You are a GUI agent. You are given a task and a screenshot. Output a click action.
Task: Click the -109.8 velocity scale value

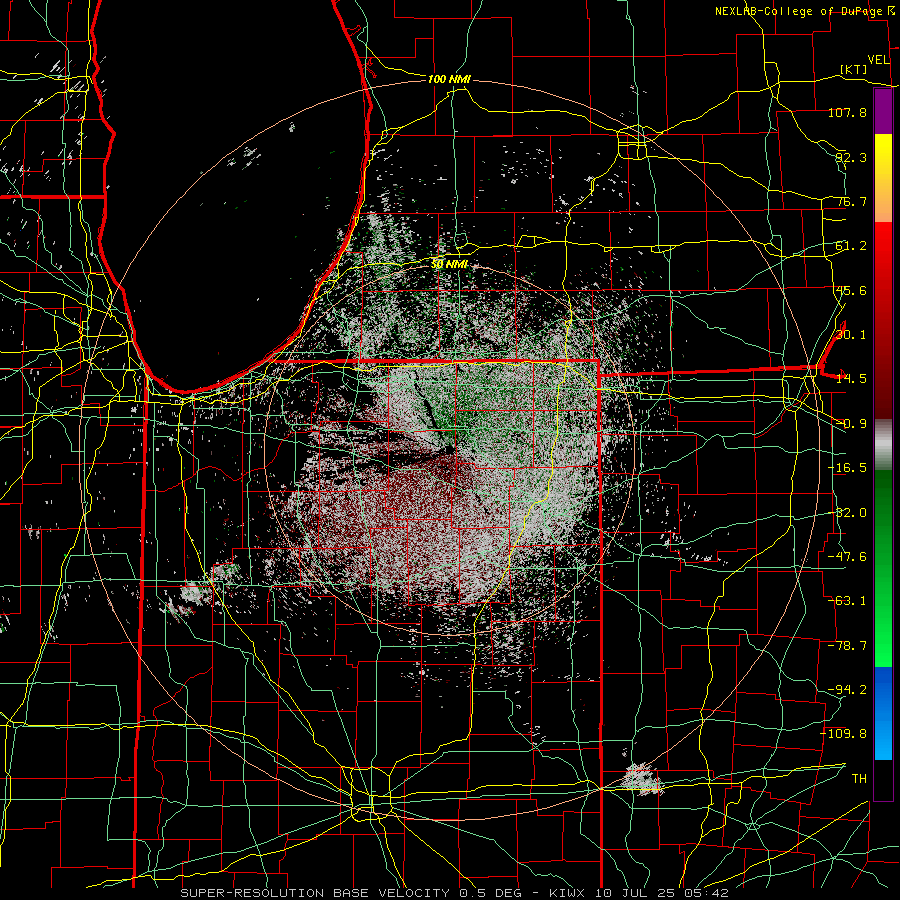(x=844, y=734)
